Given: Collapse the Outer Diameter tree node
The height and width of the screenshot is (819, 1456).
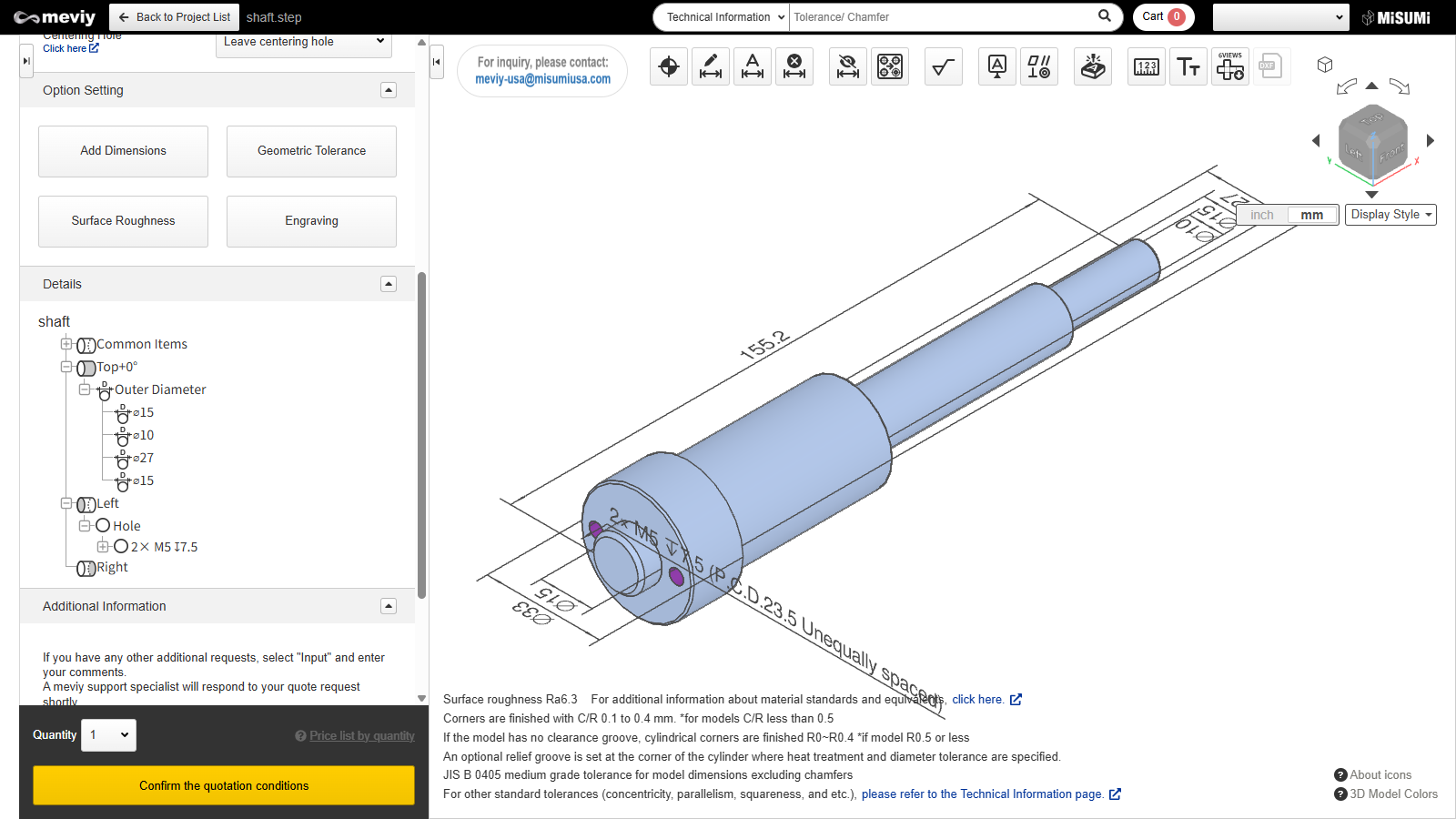Looking at the screenshot, I should pos(85,389).
